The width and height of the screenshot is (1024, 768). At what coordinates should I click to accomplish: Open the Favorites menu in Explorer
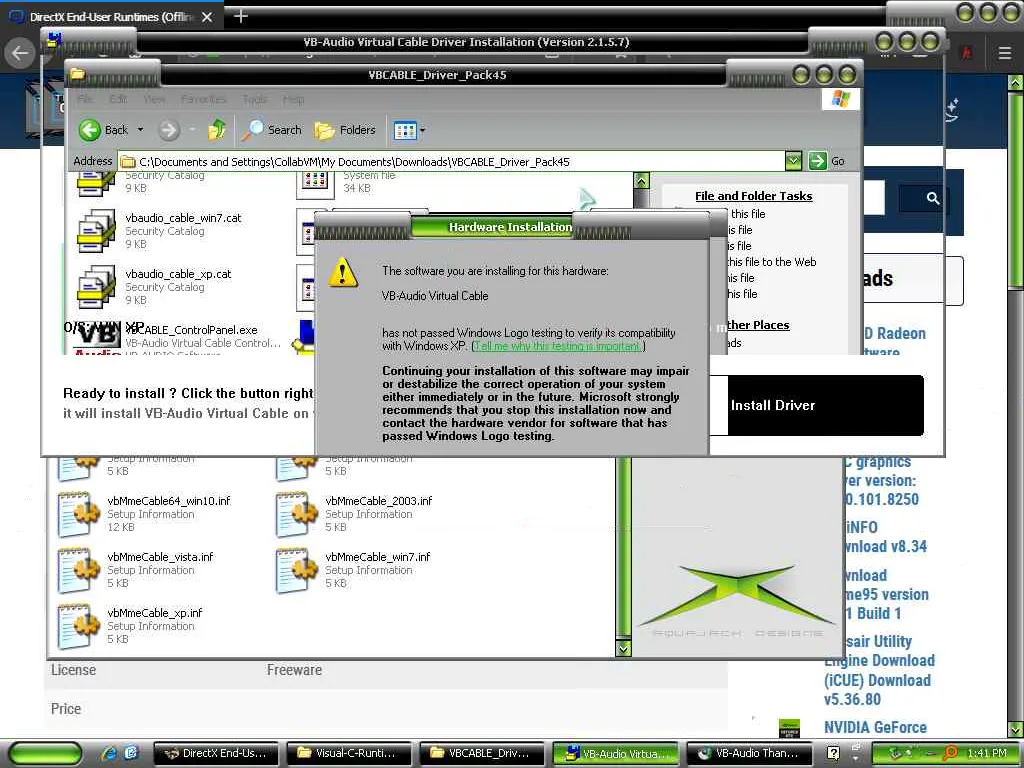(x=203, y=99)
